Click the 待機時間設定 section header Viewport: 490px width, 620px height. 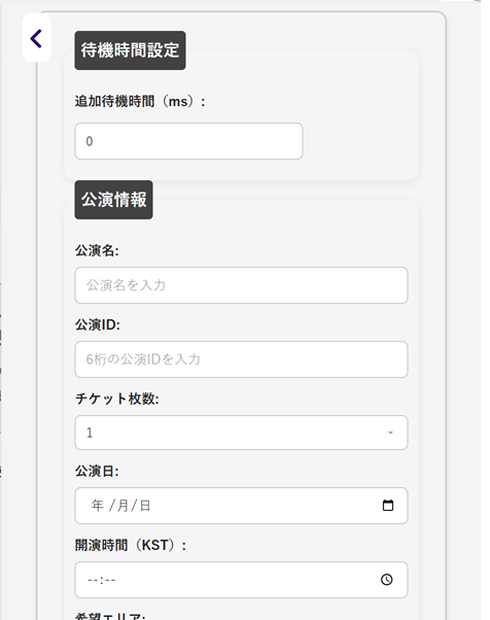[x=130, y=51]
